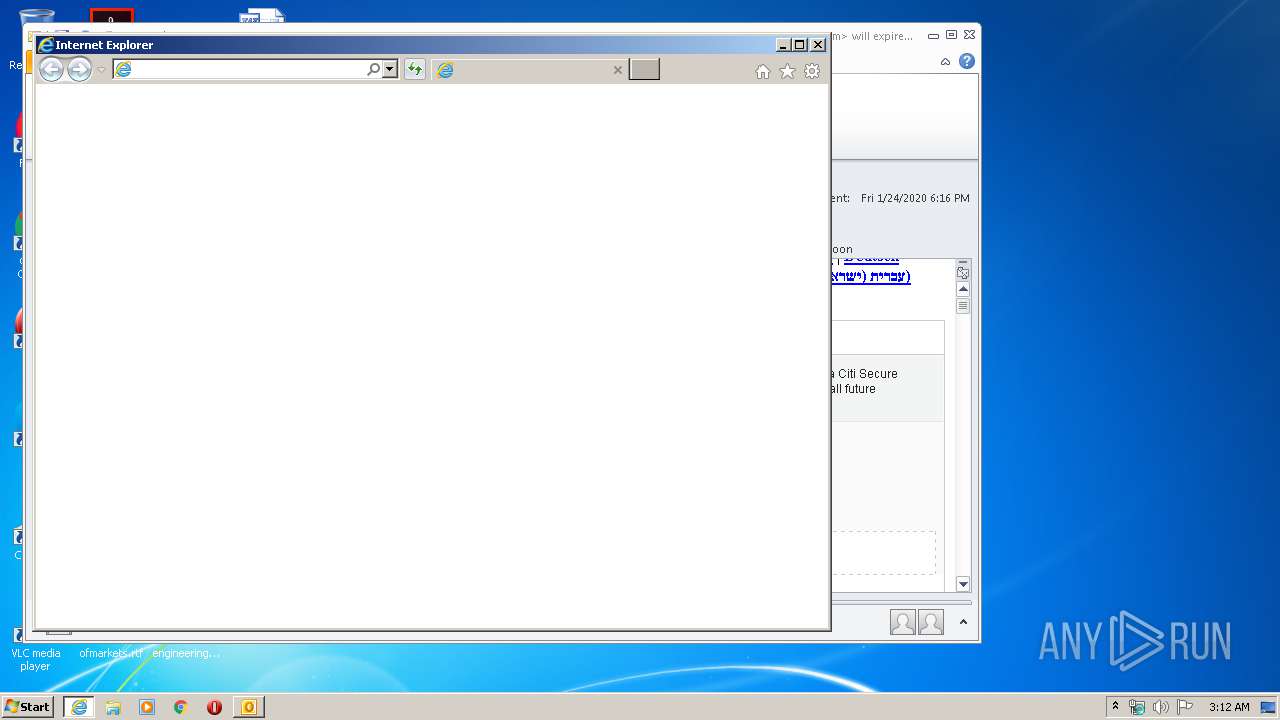
Task: Click the Show Desktop button
Action: [1268, 707]
